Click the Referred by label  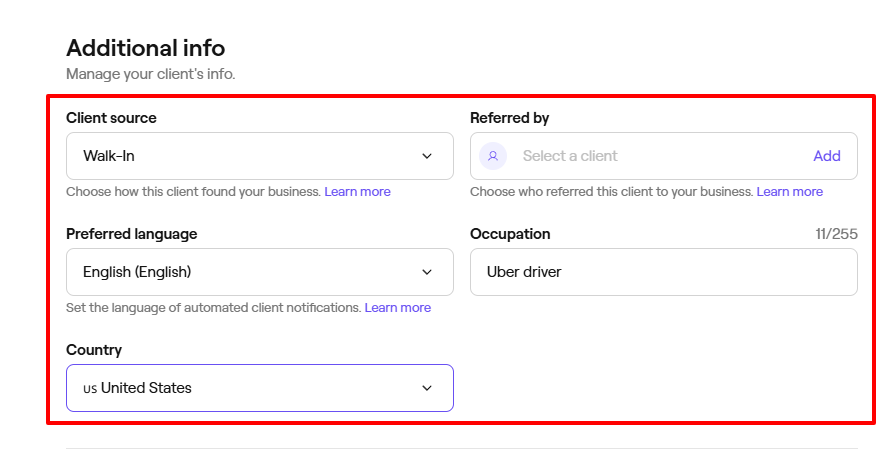tap(509, 118)
